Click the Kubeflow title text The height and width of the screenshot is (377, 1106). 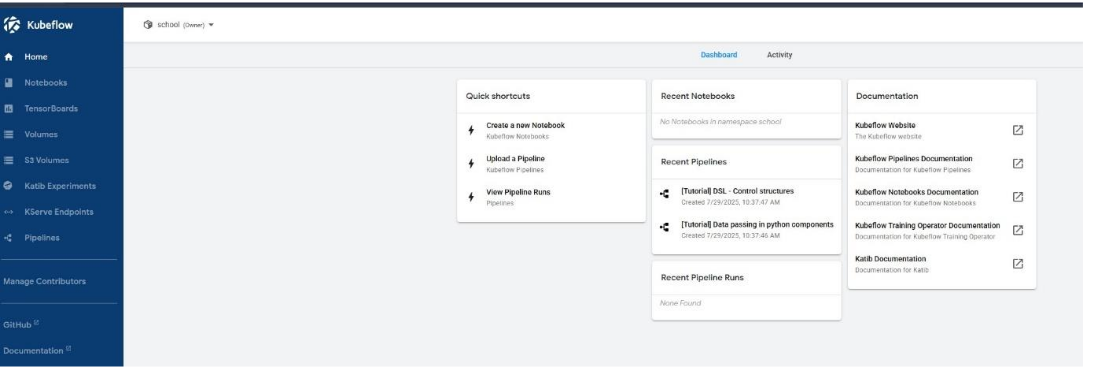[x=49, y=25]
